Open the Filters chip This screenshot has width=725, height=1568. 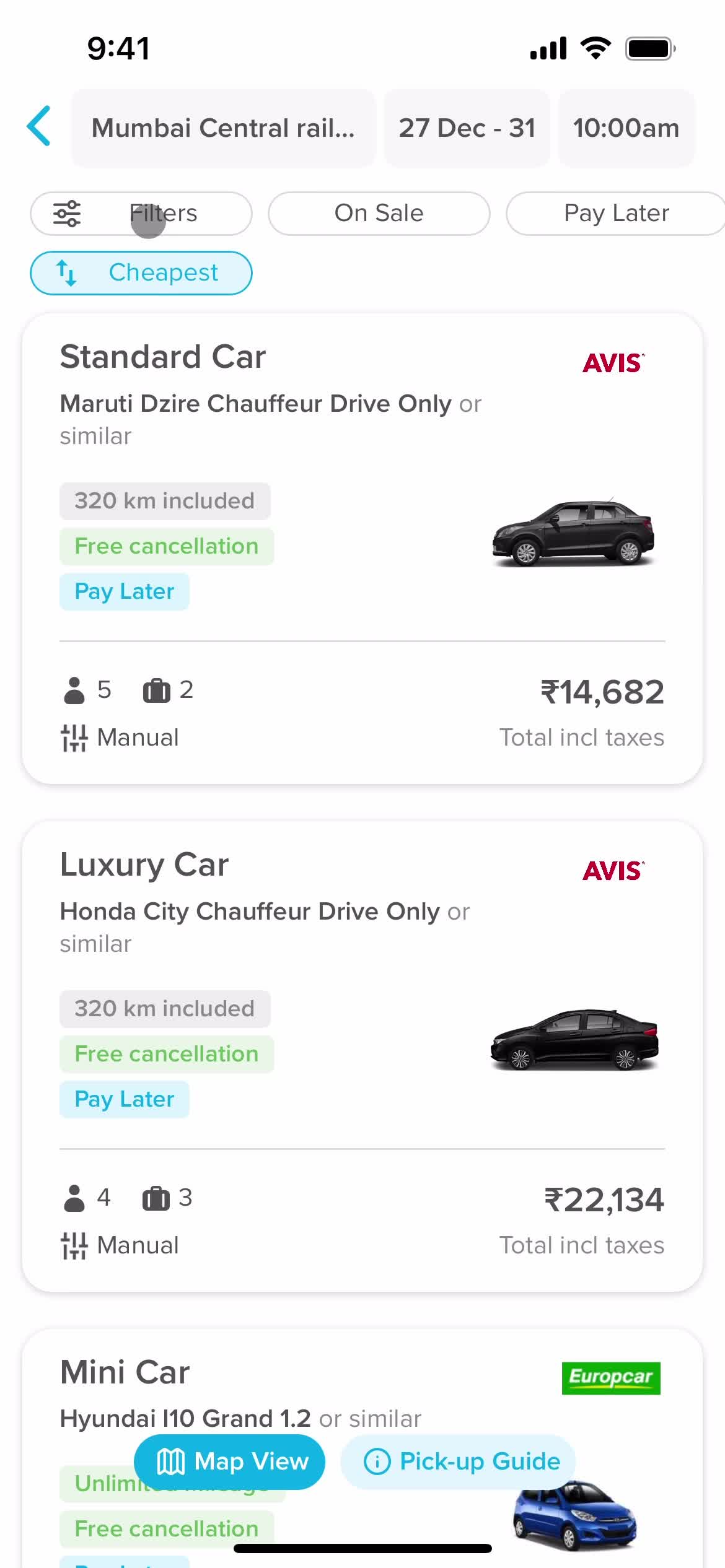(141, 214)
